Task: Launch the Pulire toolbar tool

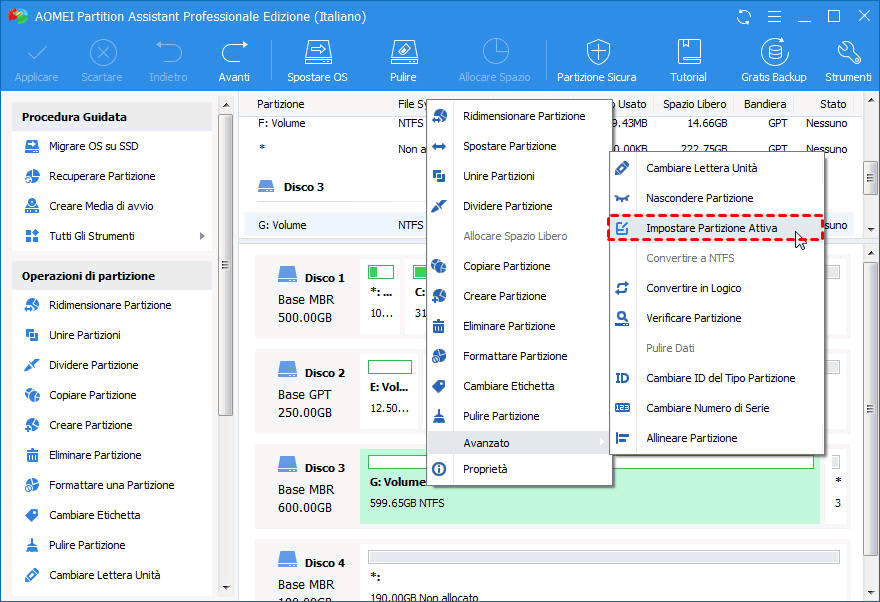Action: [x=404, y=61]
